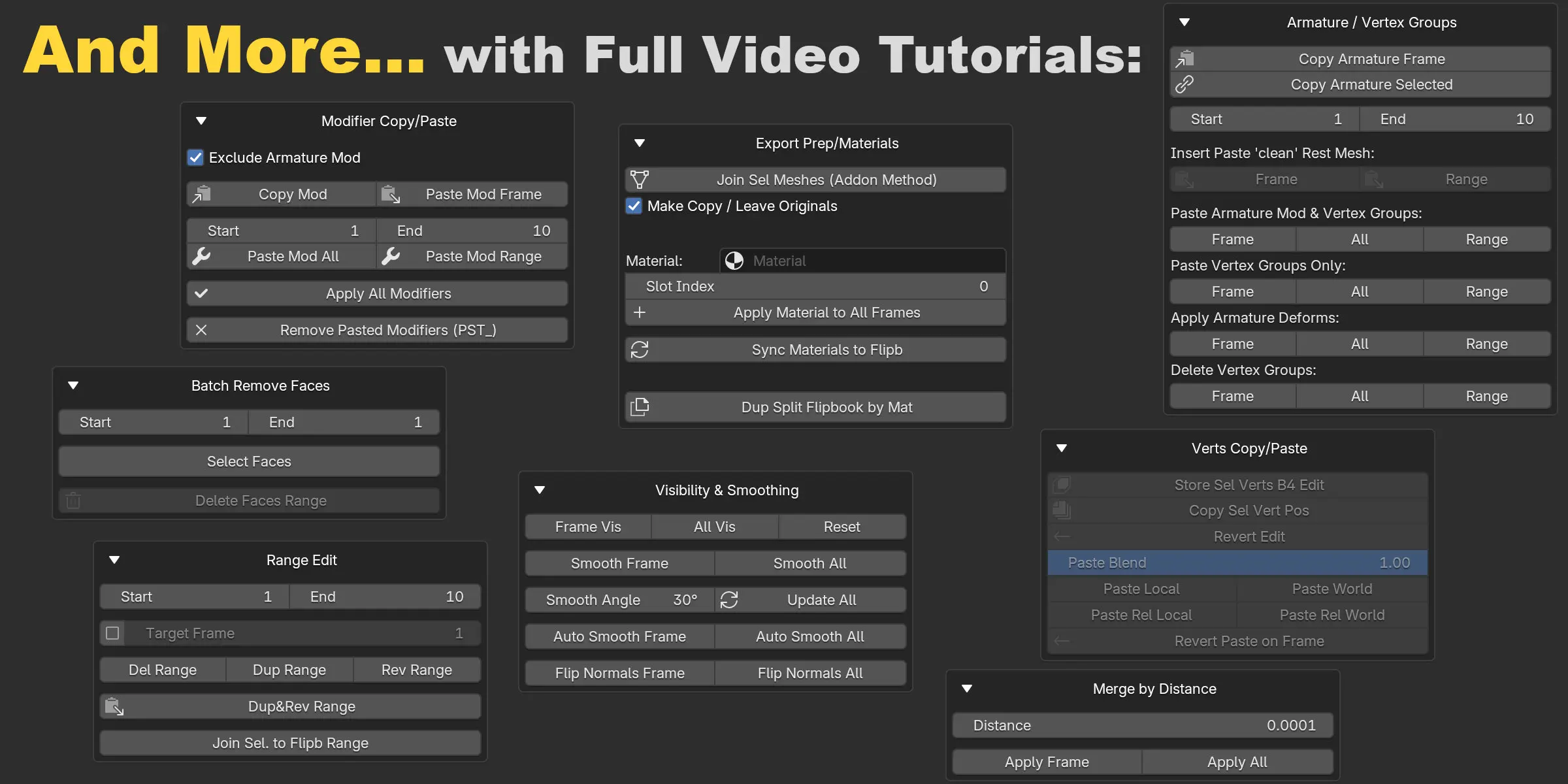The image size is (1568, 784).
Task: Click the Insert Paste Frame icon
Action: click(x=1184, y=179)
